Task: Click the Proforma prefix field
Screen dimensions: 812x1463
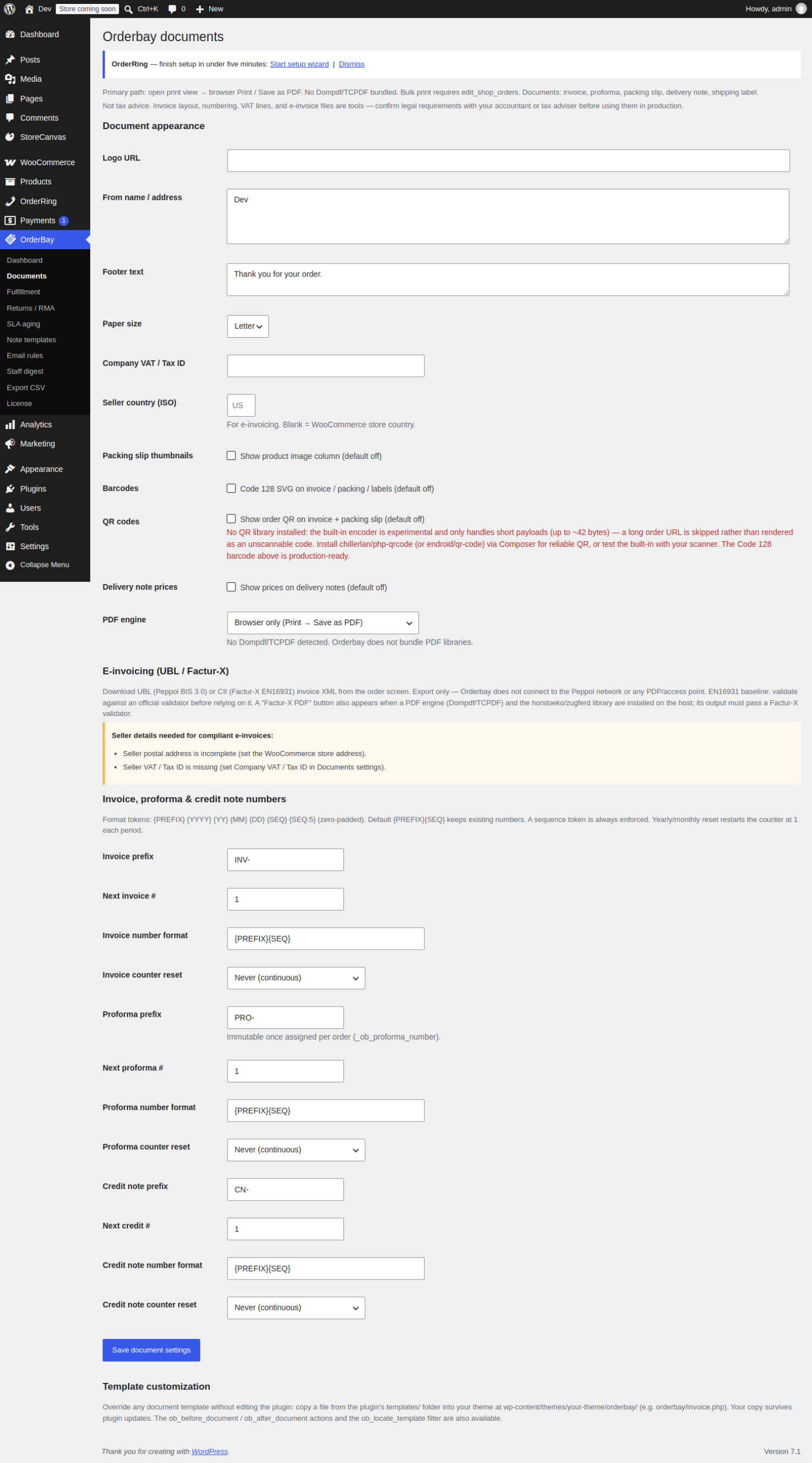Action: 286,1018
